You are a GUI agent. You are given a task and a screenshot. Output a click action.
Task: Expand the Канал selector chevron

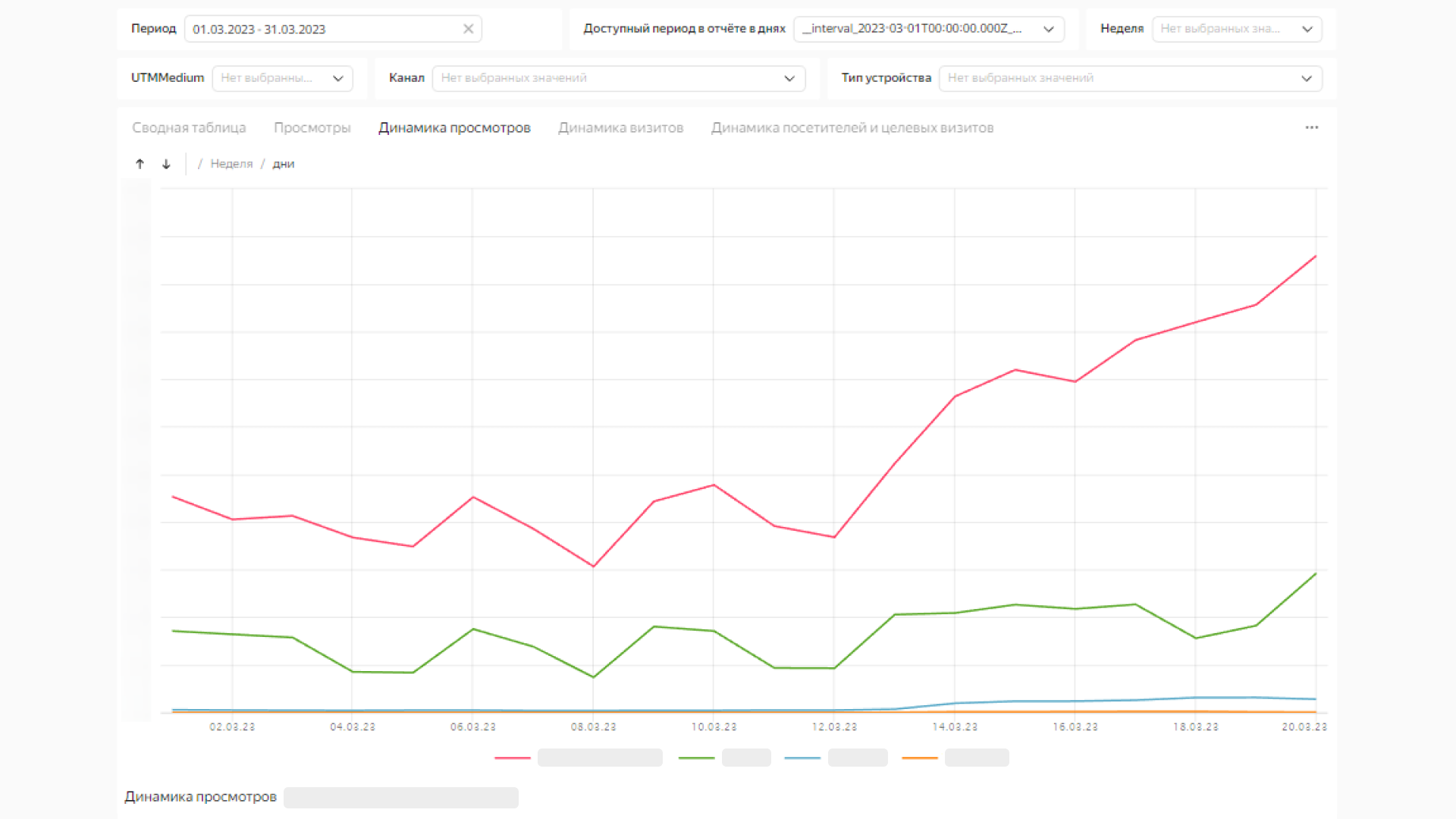point(789,78)
